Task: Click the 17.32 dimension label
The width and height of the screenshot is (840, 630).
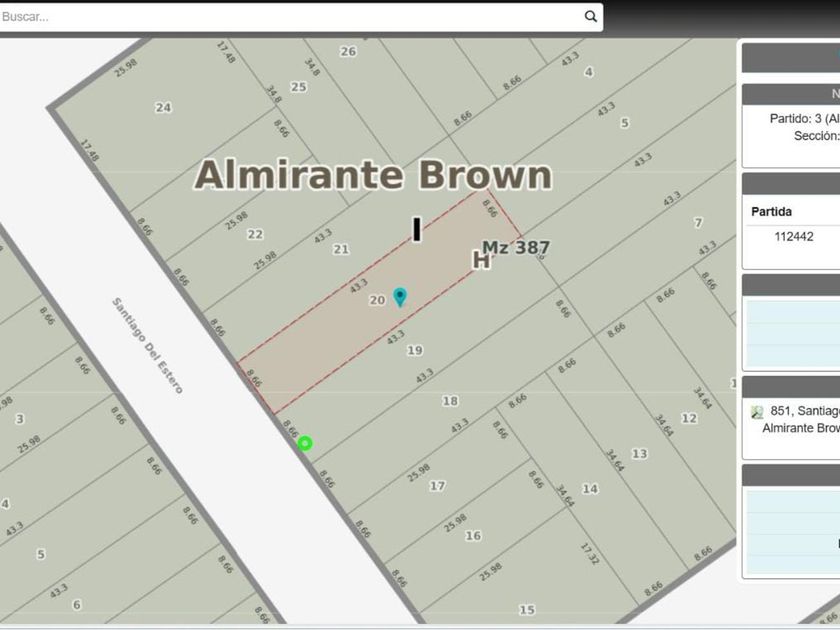Action: point(589,554)
